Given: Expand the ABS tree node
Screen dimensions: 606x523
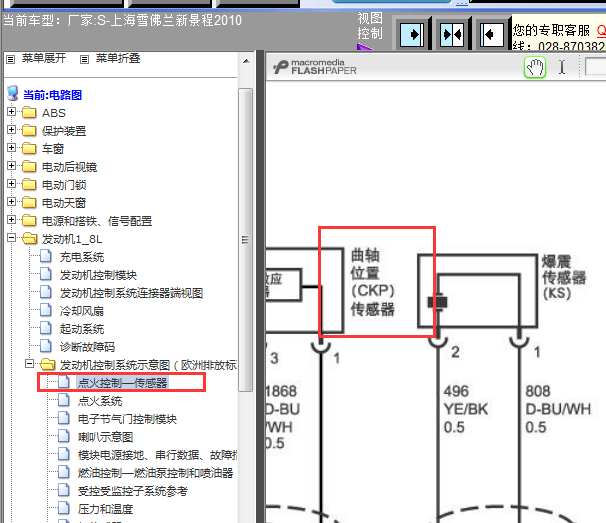Looking at the screenshot, I should pos(12,112).
